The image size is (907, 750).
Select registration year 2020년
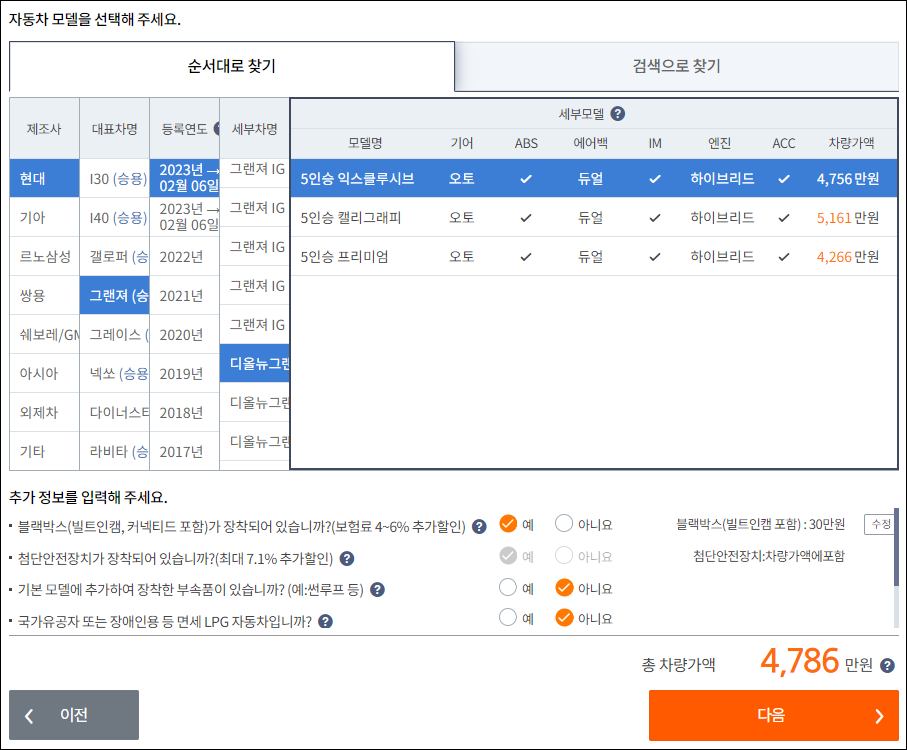(x=185, y=334)
